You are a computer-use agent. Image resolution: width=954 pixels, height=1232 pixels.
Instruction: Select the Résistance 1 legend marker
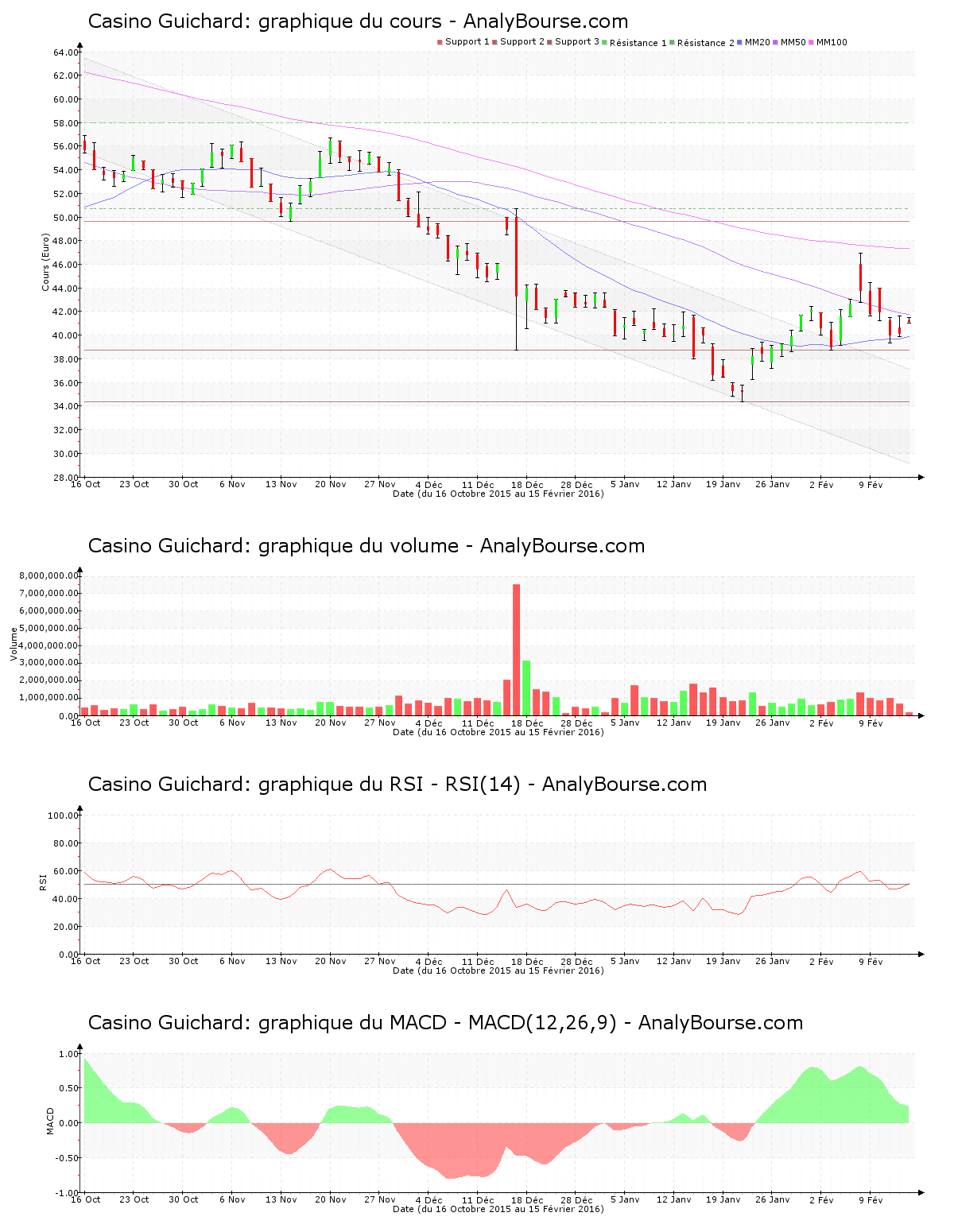606,42
